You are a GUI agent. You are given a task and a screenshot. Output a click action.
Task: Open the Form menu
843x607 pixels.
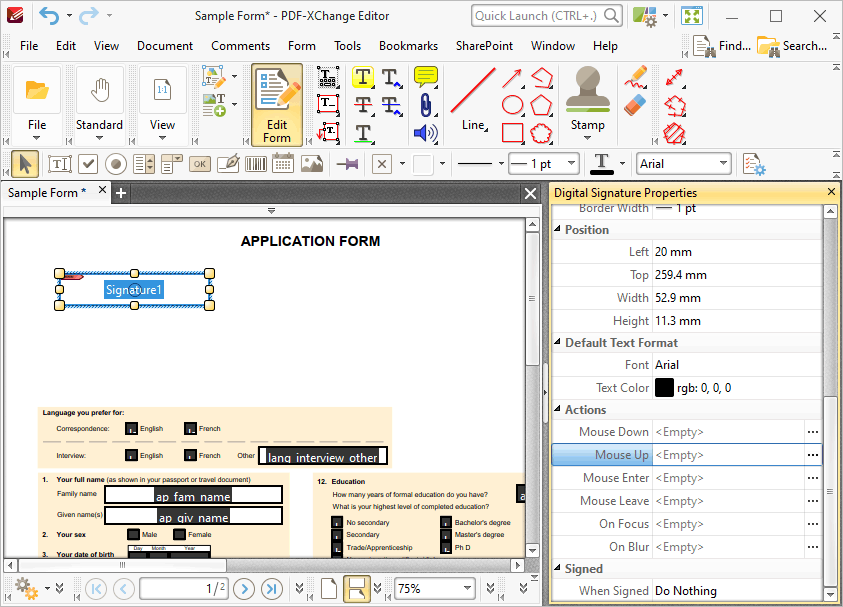[302, 46]
